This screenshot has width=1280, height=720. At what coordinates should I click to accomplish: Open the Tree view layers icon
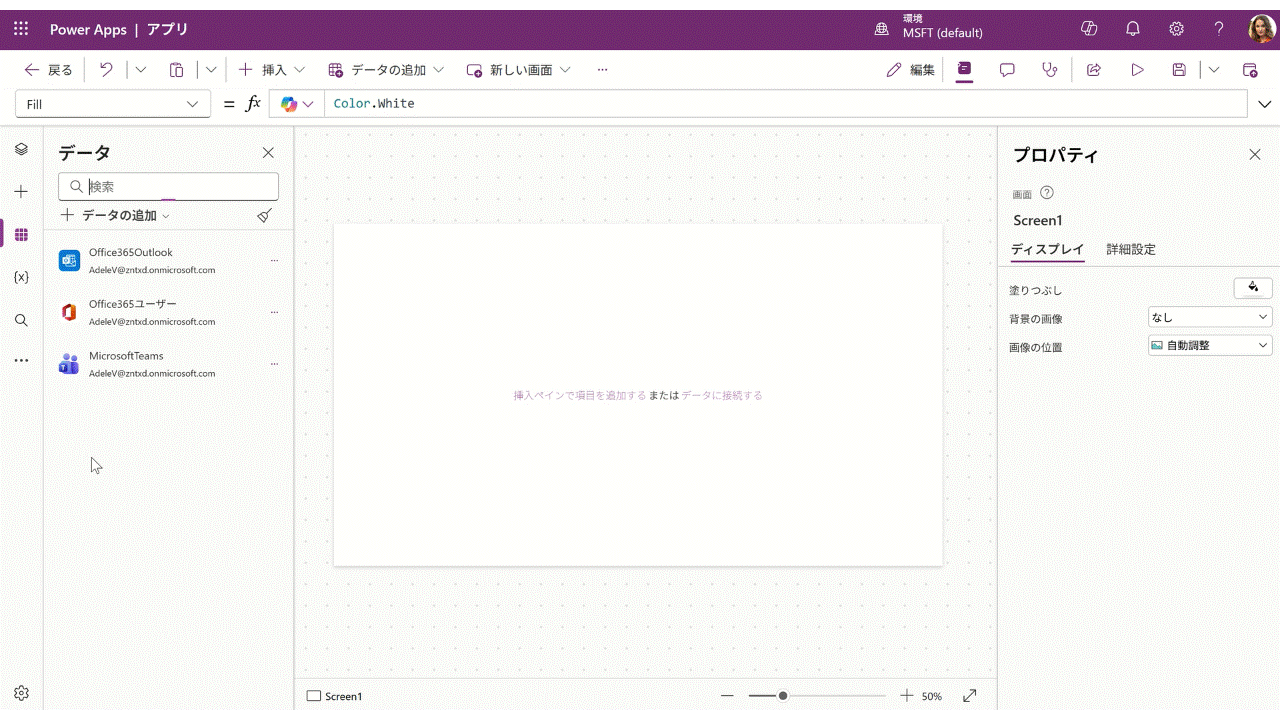pos(21,149)
